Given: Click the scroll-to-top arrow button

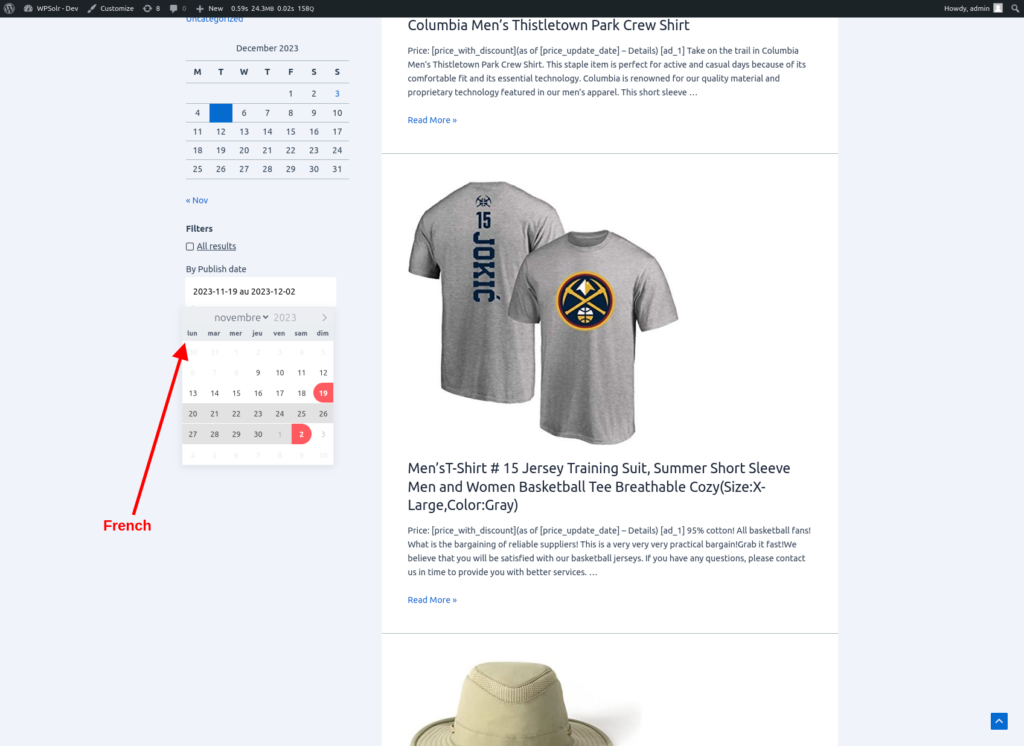Looking at the screenshot, I should click(x=999, y=721).
